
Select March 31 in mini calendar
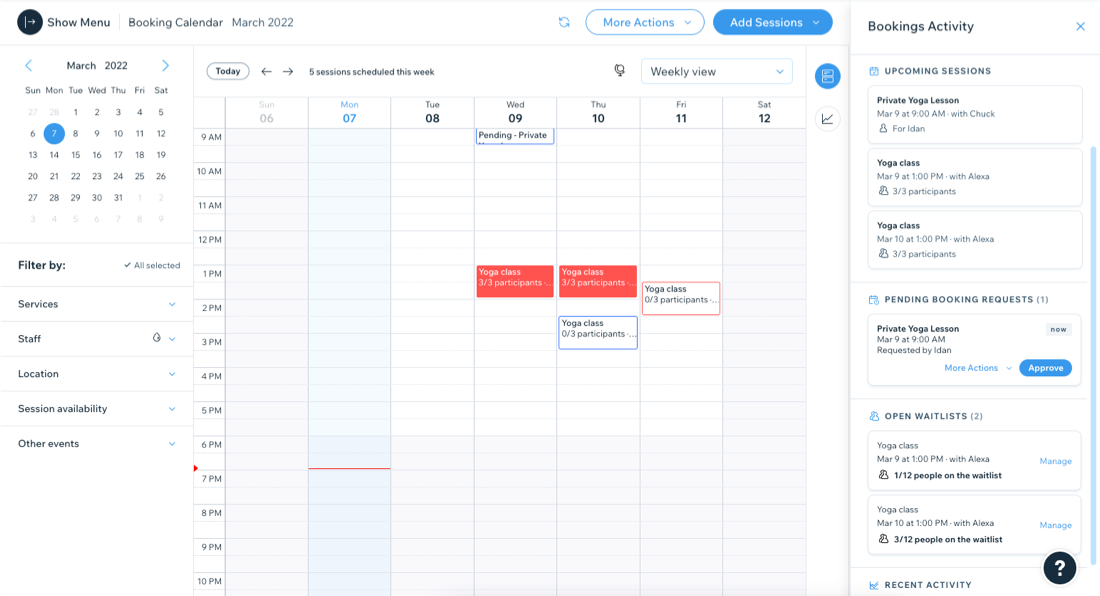coord(119,198)
